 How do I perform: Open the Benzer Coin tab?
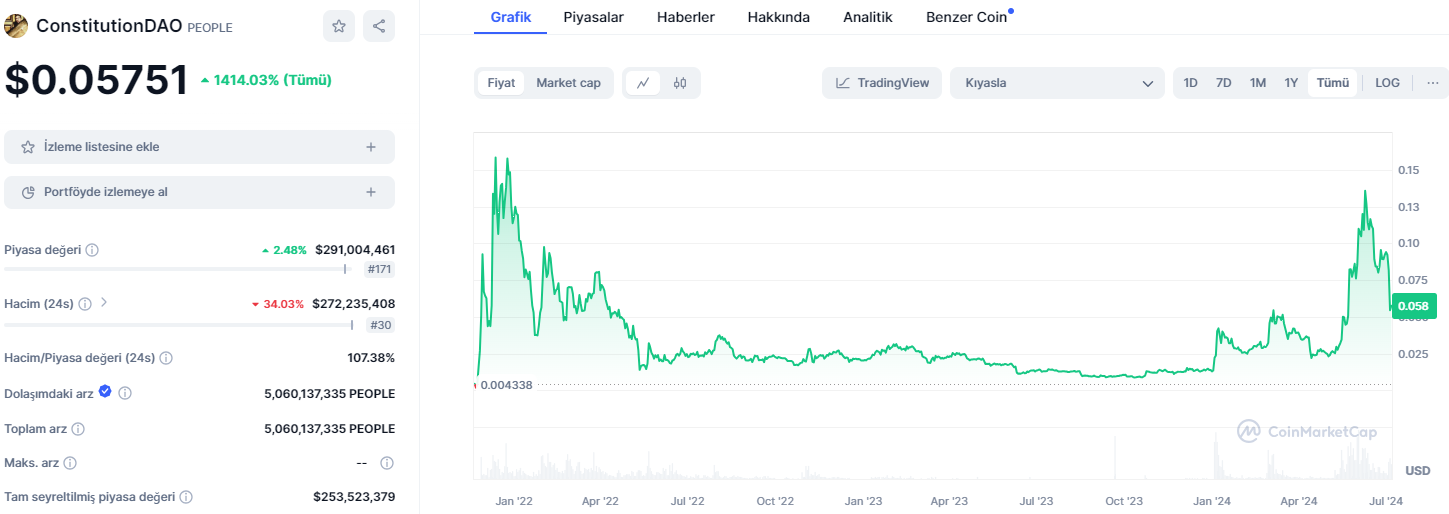[967, 17]
